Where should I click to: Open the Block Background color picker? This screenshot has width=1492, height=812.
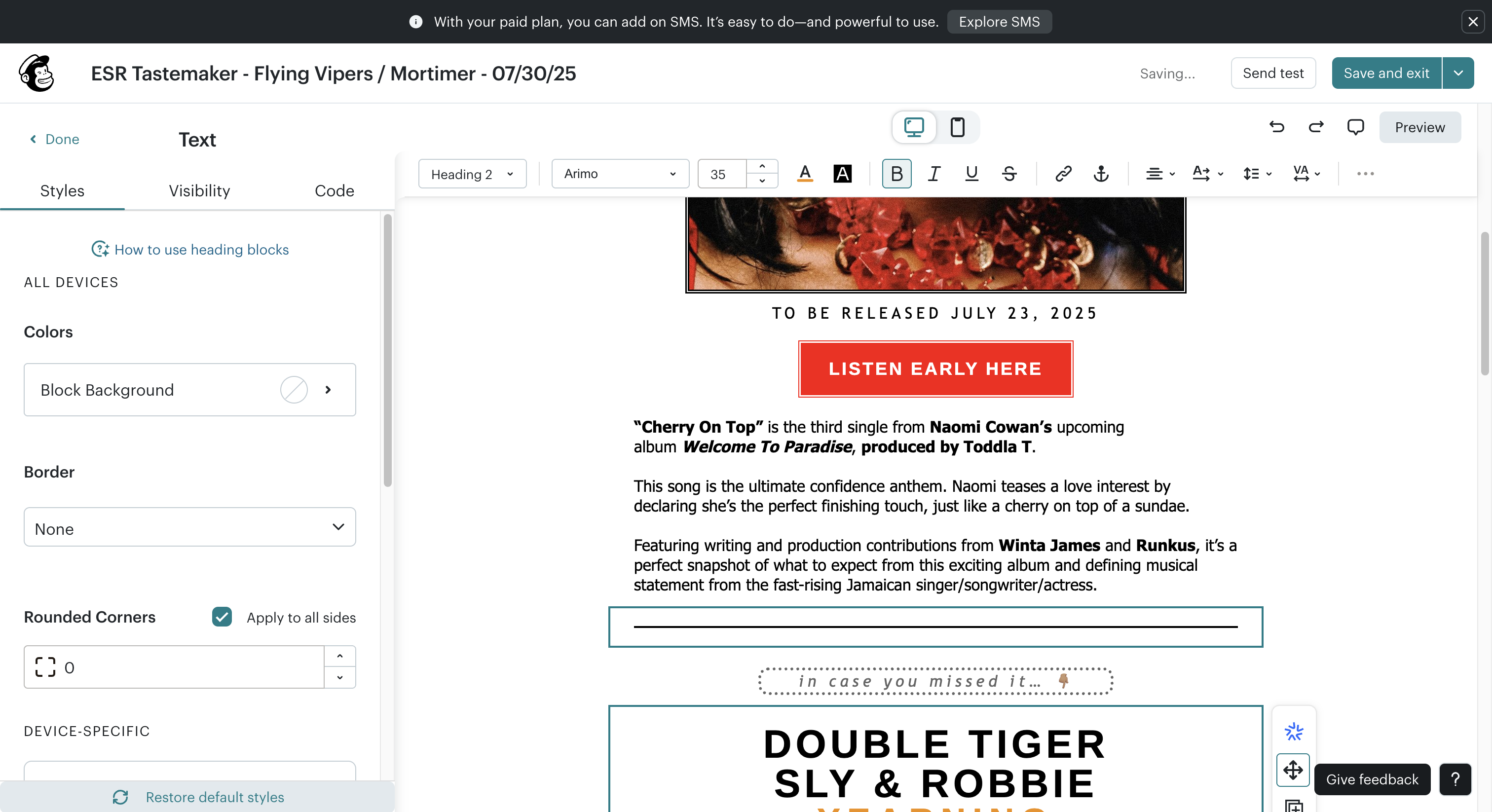click(294, 390)
